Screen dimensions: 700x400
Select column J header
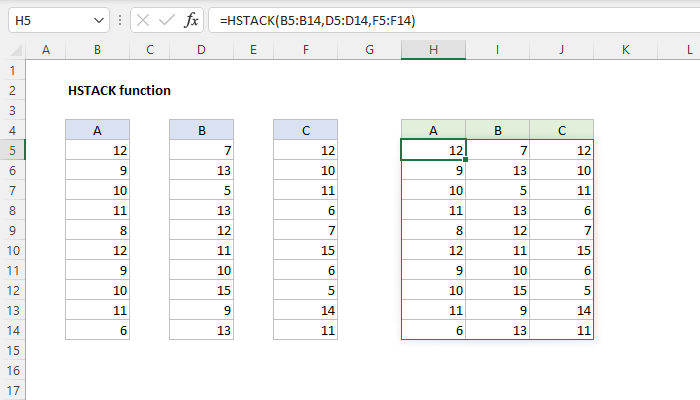[x=562, y=50]
